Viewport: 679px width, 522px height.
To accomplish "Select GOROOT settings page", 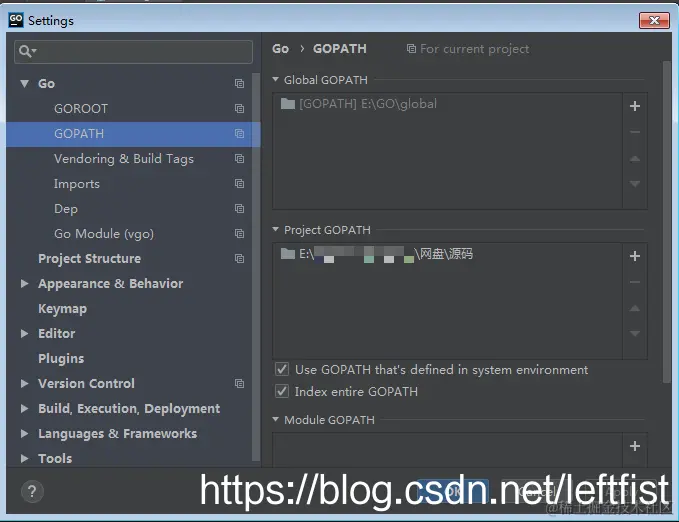I will [81, 108].
